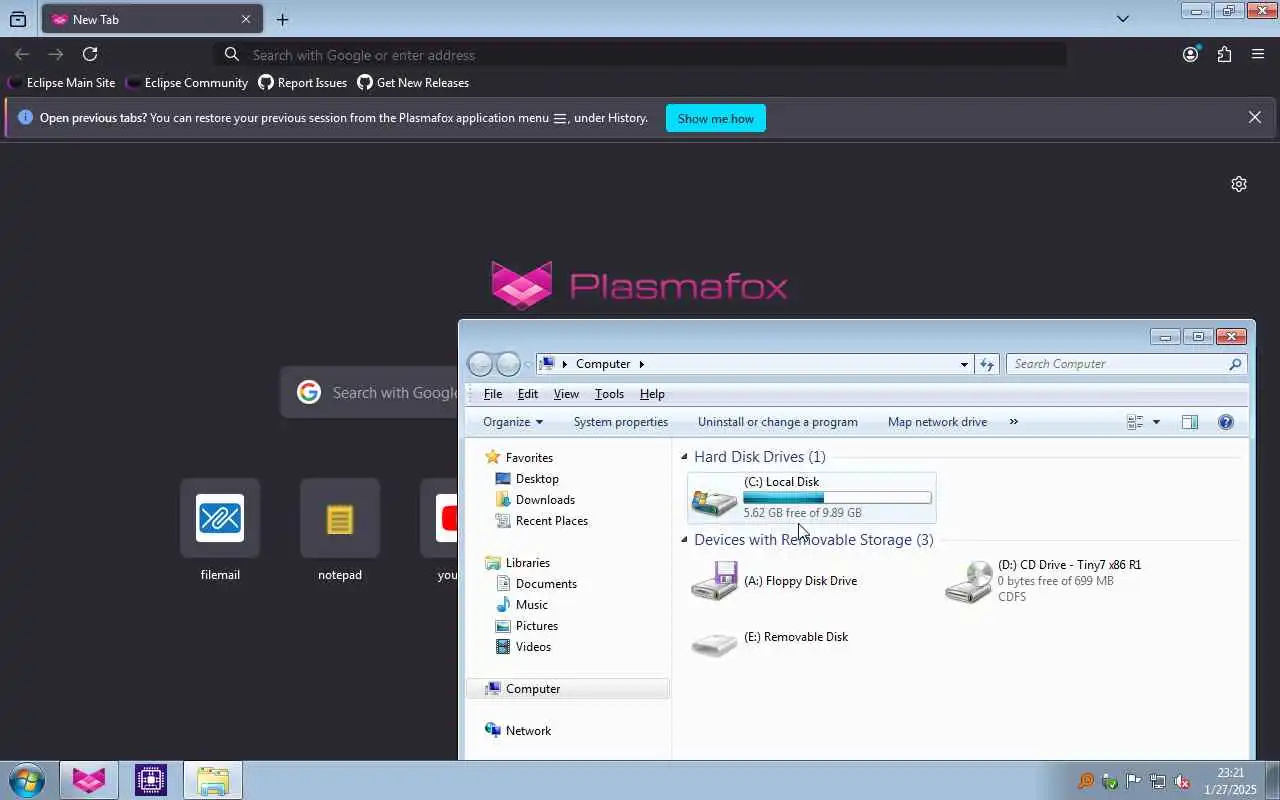
Task: Open the Report Issues bookmark
Action: pos(303,83)
